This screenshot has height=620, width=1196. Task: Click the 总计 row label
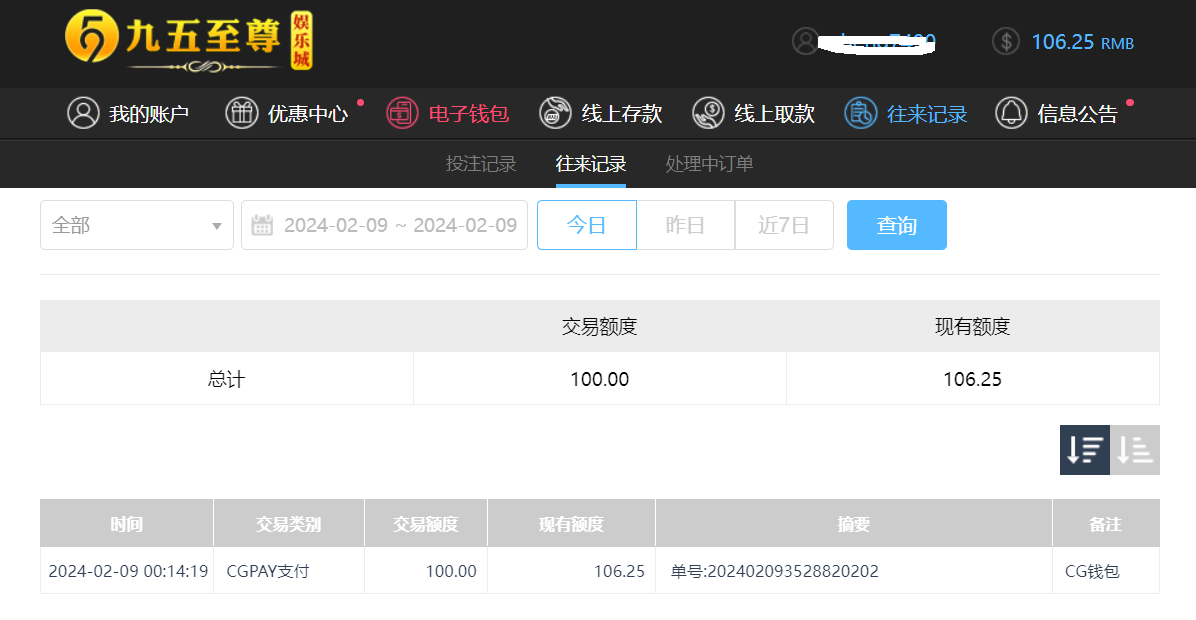click(x=227, y=379)
